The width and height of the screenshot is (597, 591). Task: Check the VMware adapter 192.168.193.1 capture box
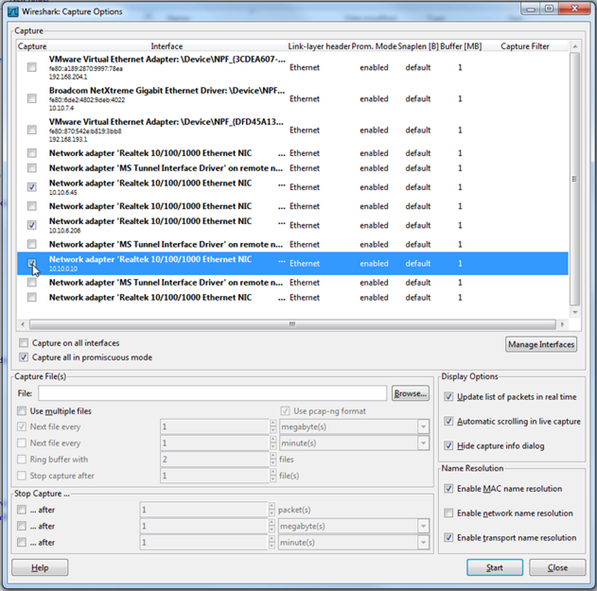[32, 130]
